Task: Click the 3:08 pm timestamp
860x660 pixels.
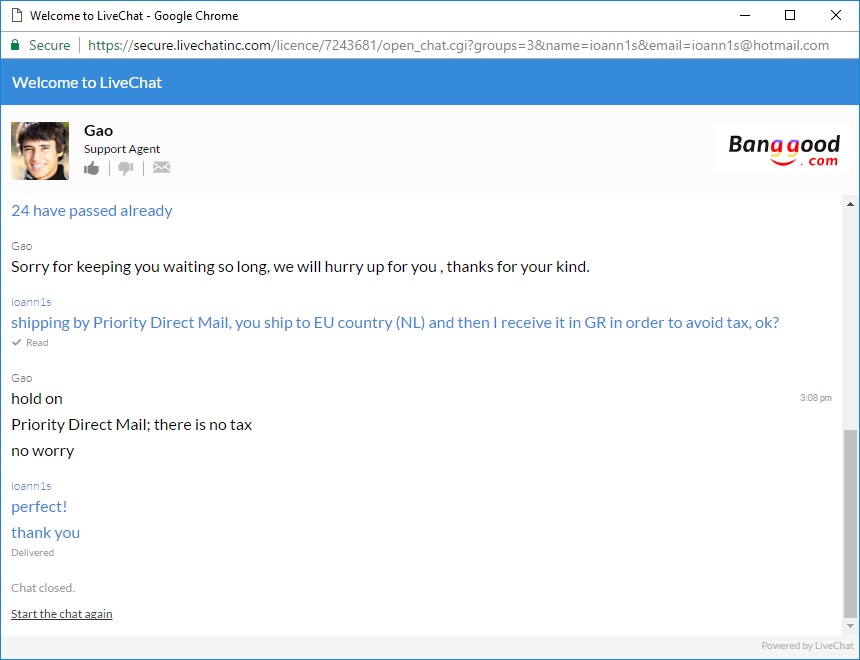Action: click(x=815, y=398)
